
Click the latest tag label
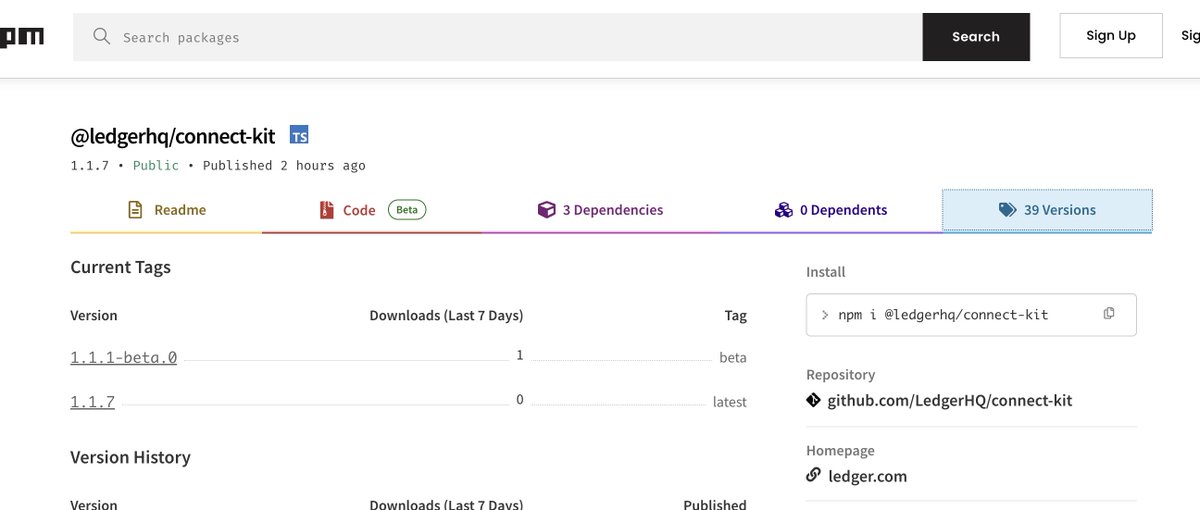pyautogui.click(x=730, y=402)
